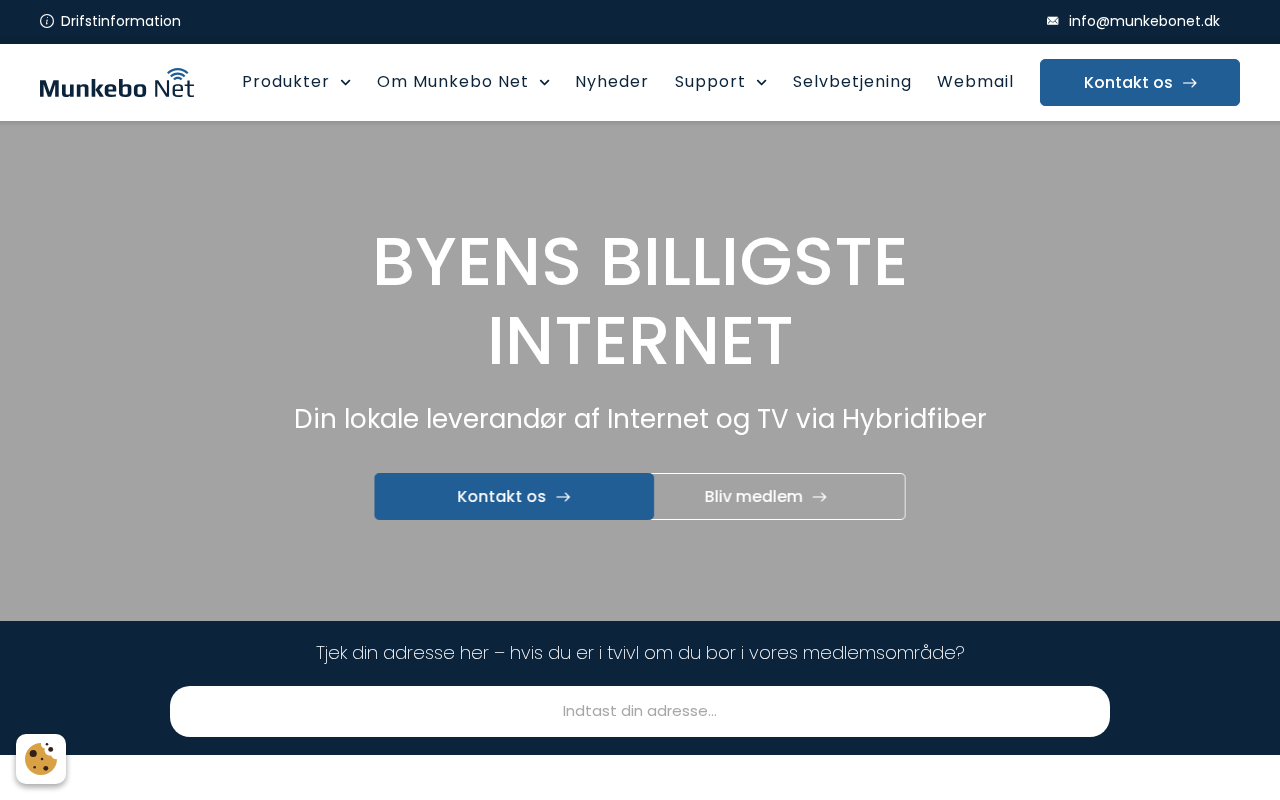This screenshot has width=1280, height=800.
Task: Open the Drifstinformation link
Action: click(x=121, y=21)
